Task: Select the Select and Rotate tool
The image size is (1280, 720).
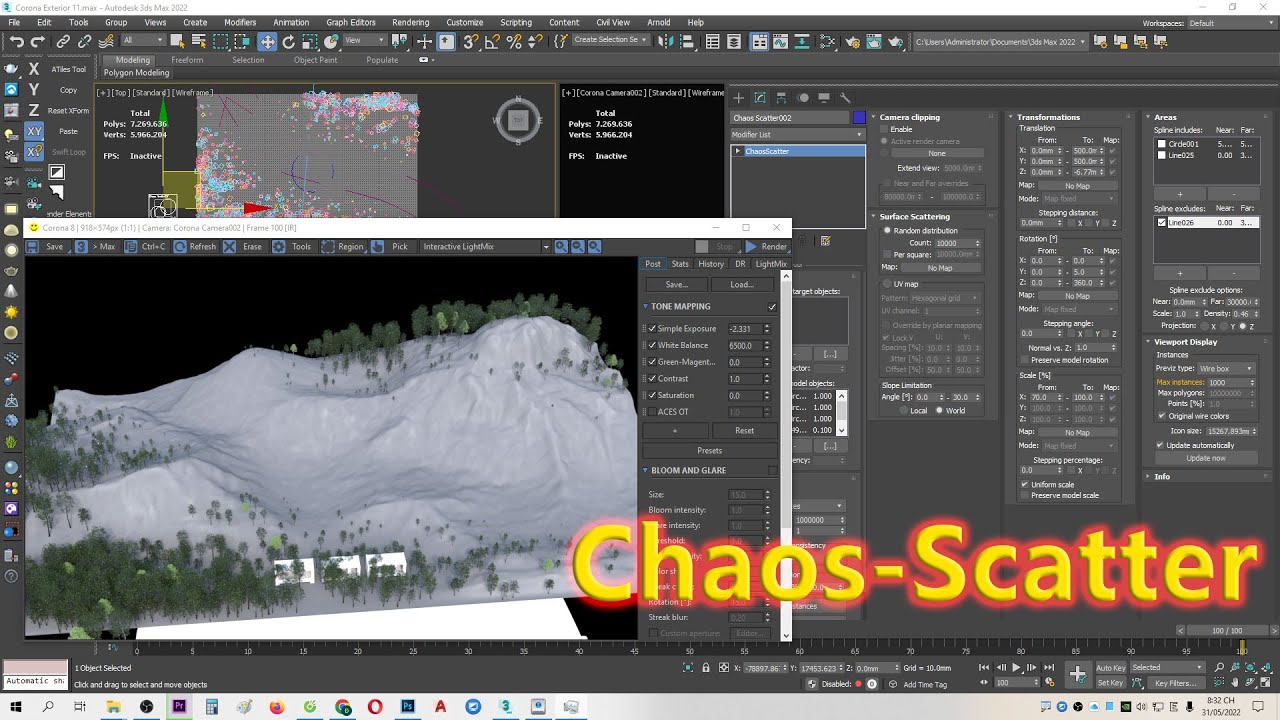Action: point(289,42)
